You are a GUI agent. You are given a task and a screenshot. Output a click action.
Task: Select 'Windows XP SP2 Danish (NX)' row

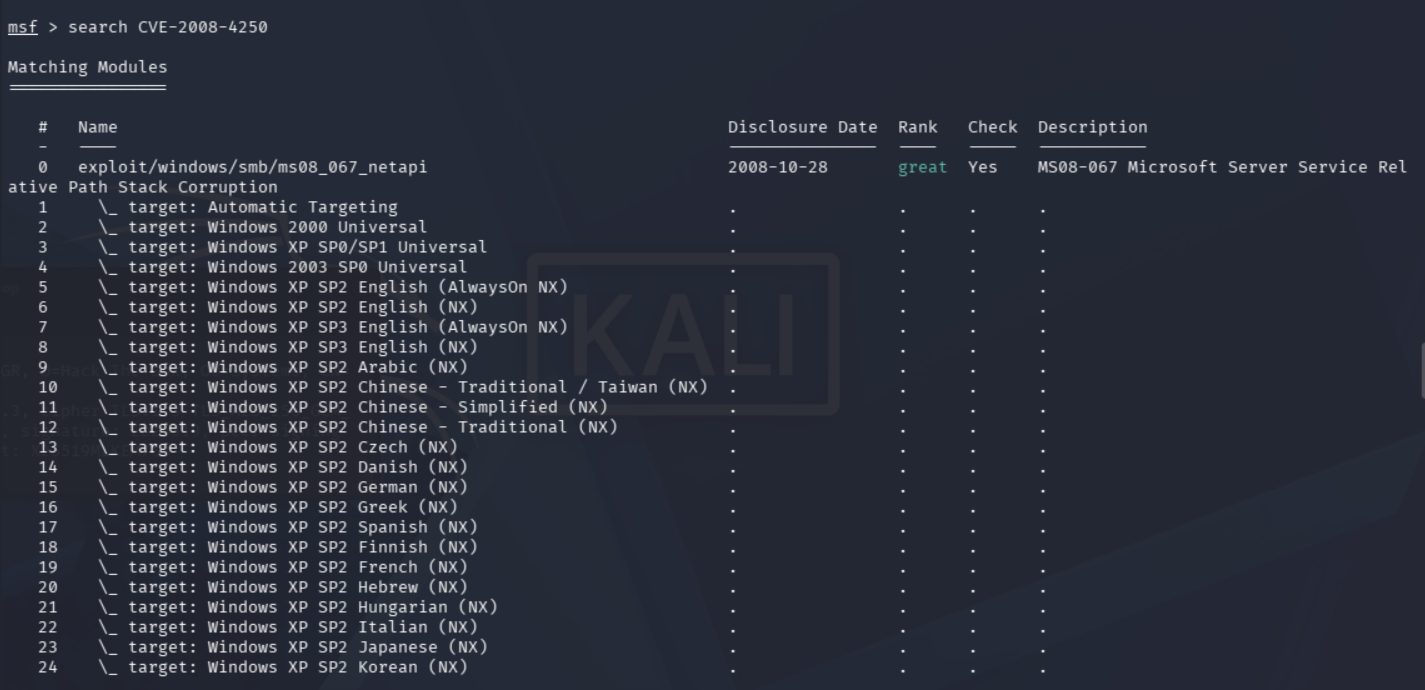pyautogui.click(x=283, y=467)
